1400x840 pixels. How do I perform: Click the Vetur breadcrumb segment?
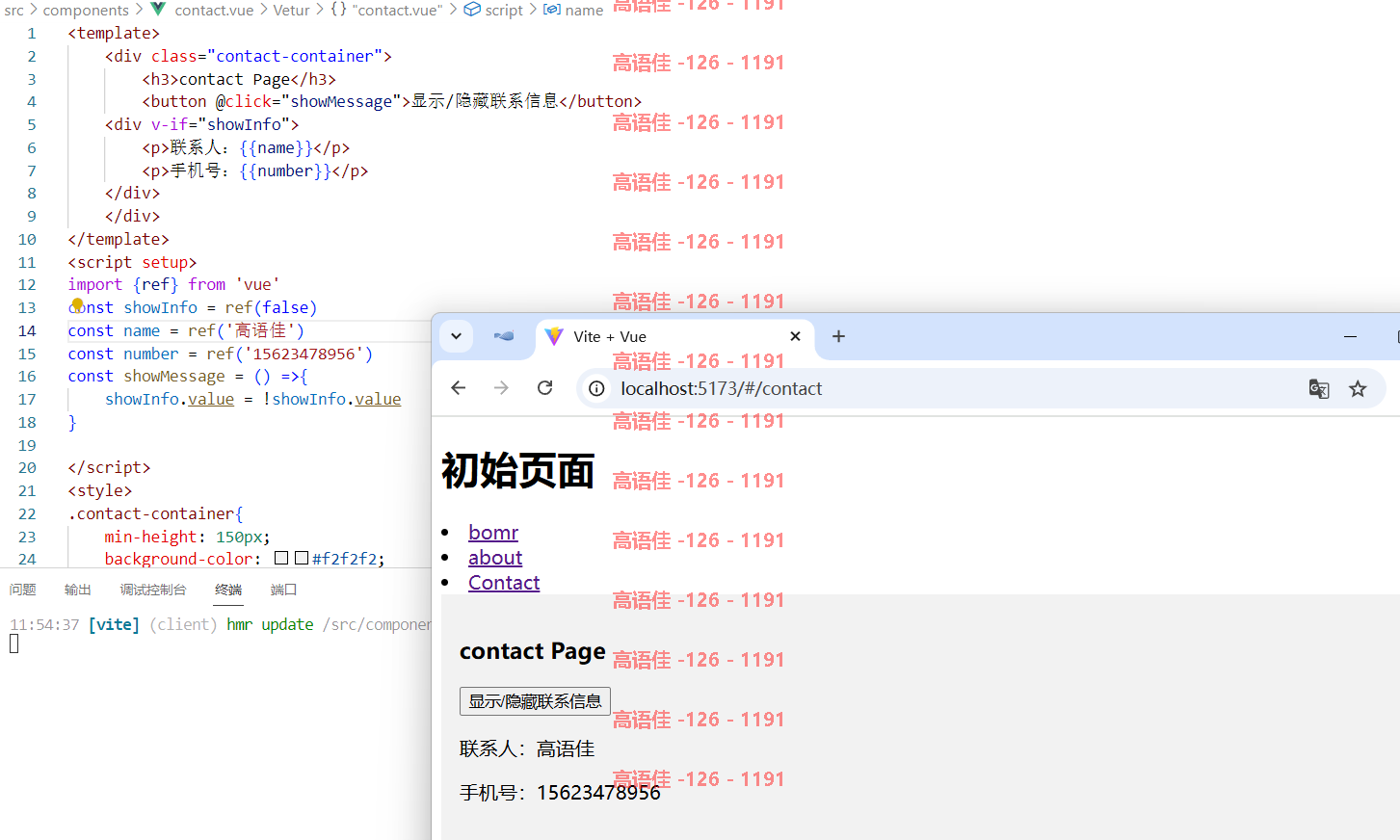[x=291, y=10]
